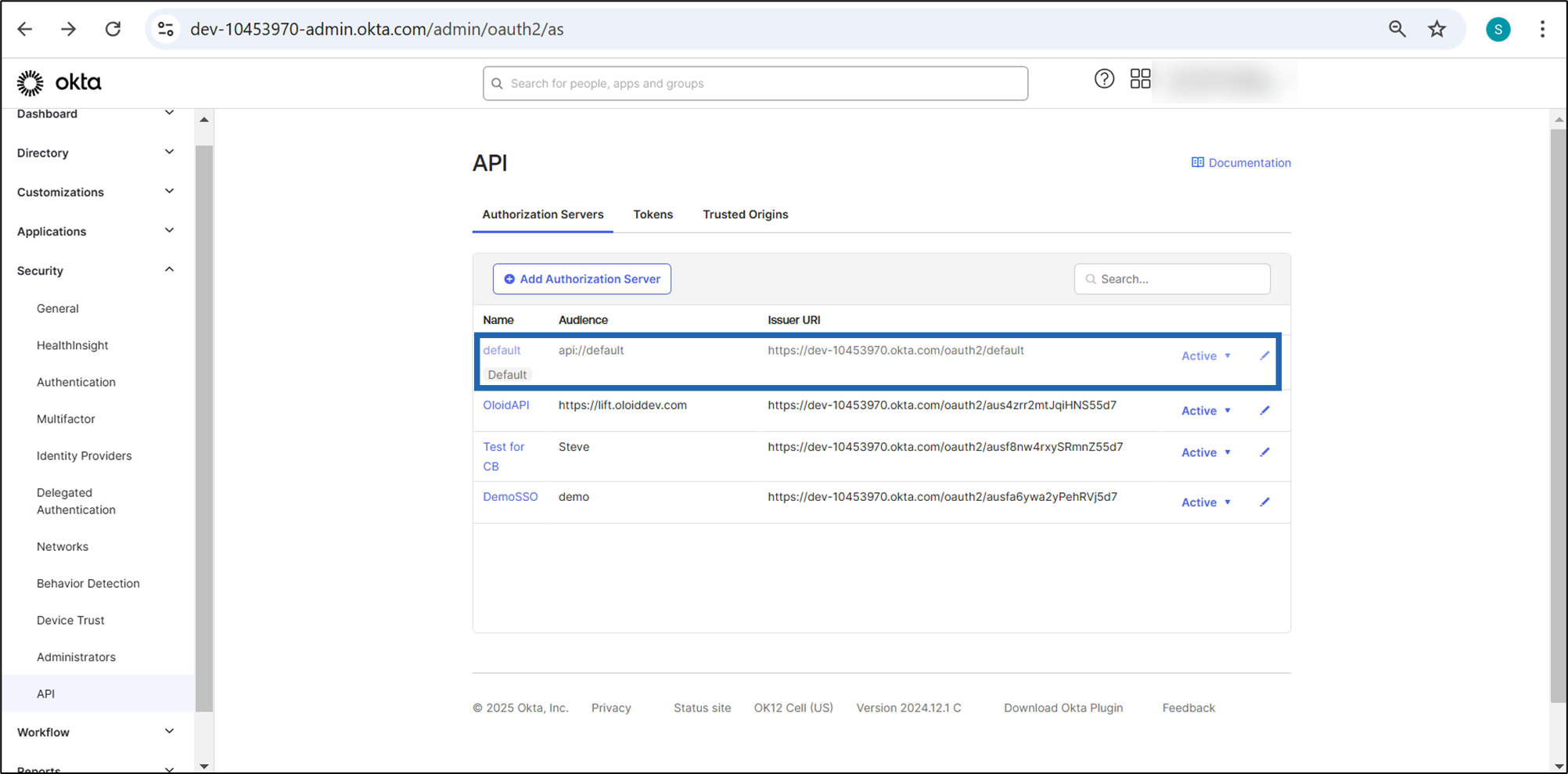1568x774 pixels.
Task: Open Networks in the sidebar
Action: (63, 546)
